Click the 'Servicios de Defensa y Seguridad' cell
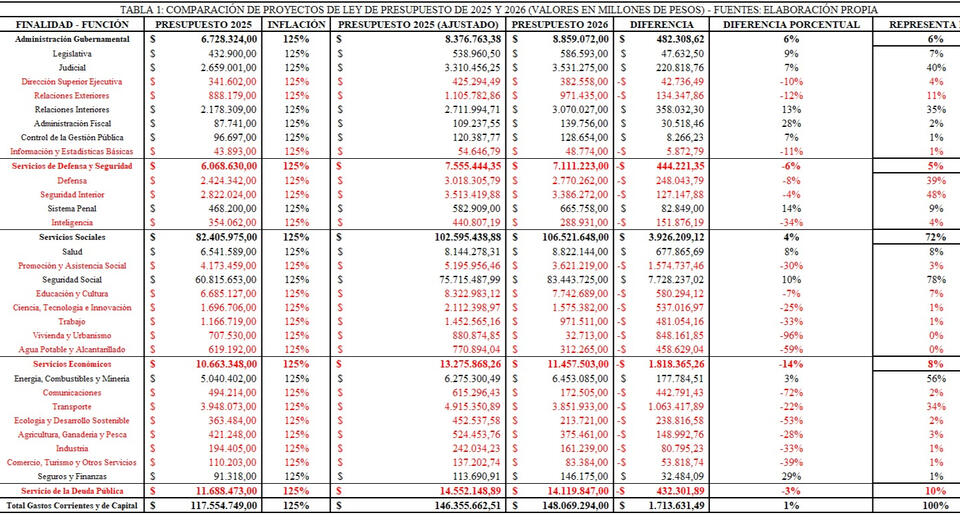The image size is (960, 523). (x=70, y=164)
